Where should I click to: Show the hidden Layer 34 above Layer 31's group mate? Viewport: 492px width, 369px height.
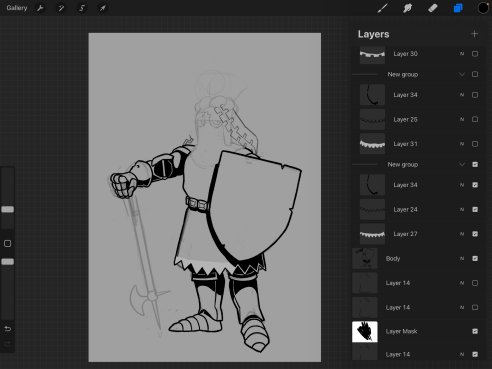click(x=475, y=95)
